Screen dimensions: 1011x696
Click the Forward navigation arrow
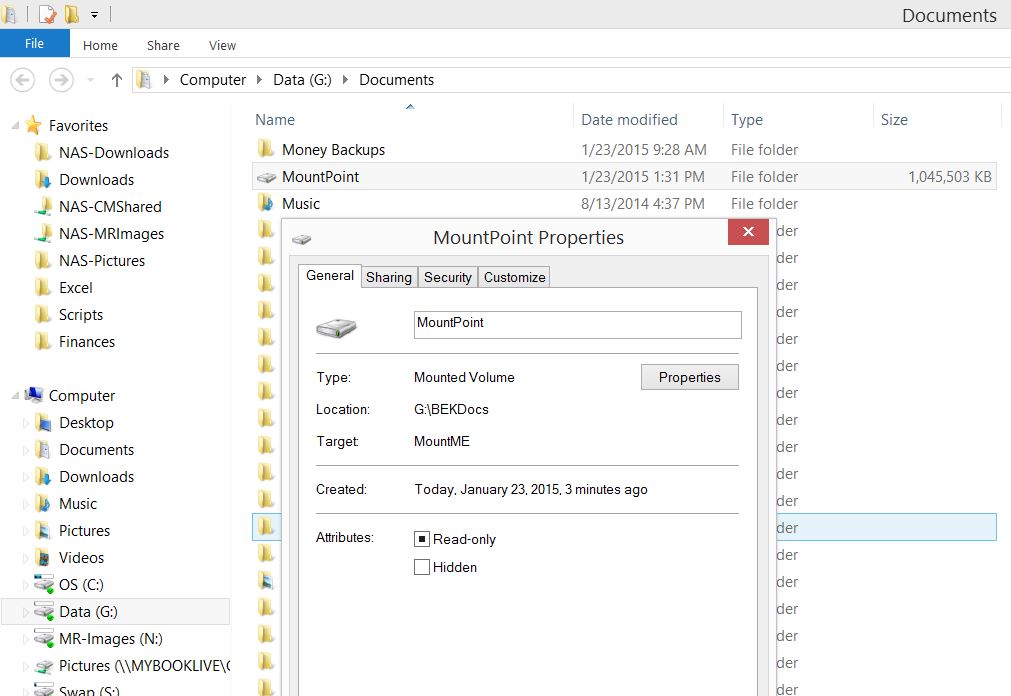point(61,80)
